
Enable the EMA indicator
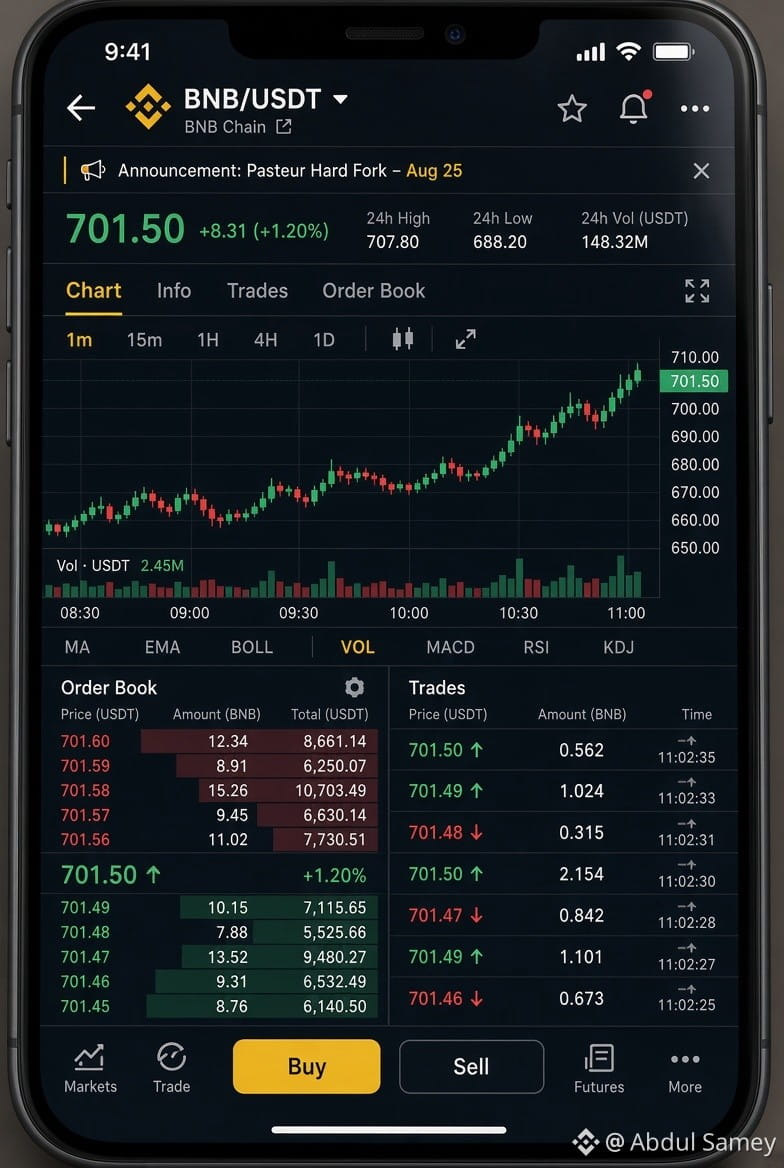tap(162, 647)
